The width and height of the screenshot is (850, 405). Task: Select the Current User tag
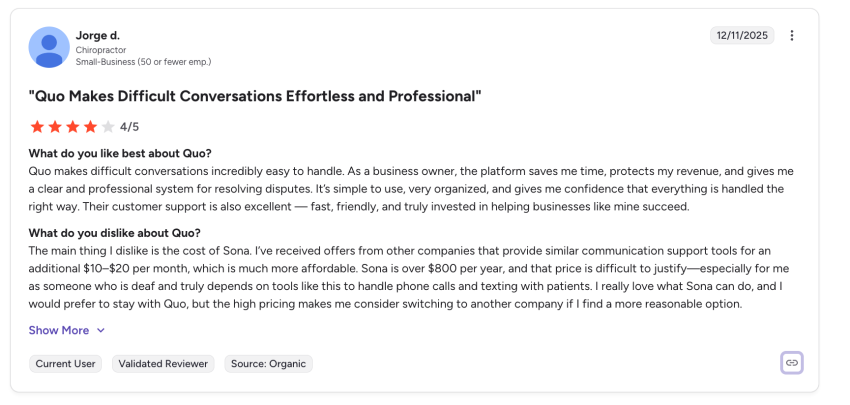[x=66, y=364]
